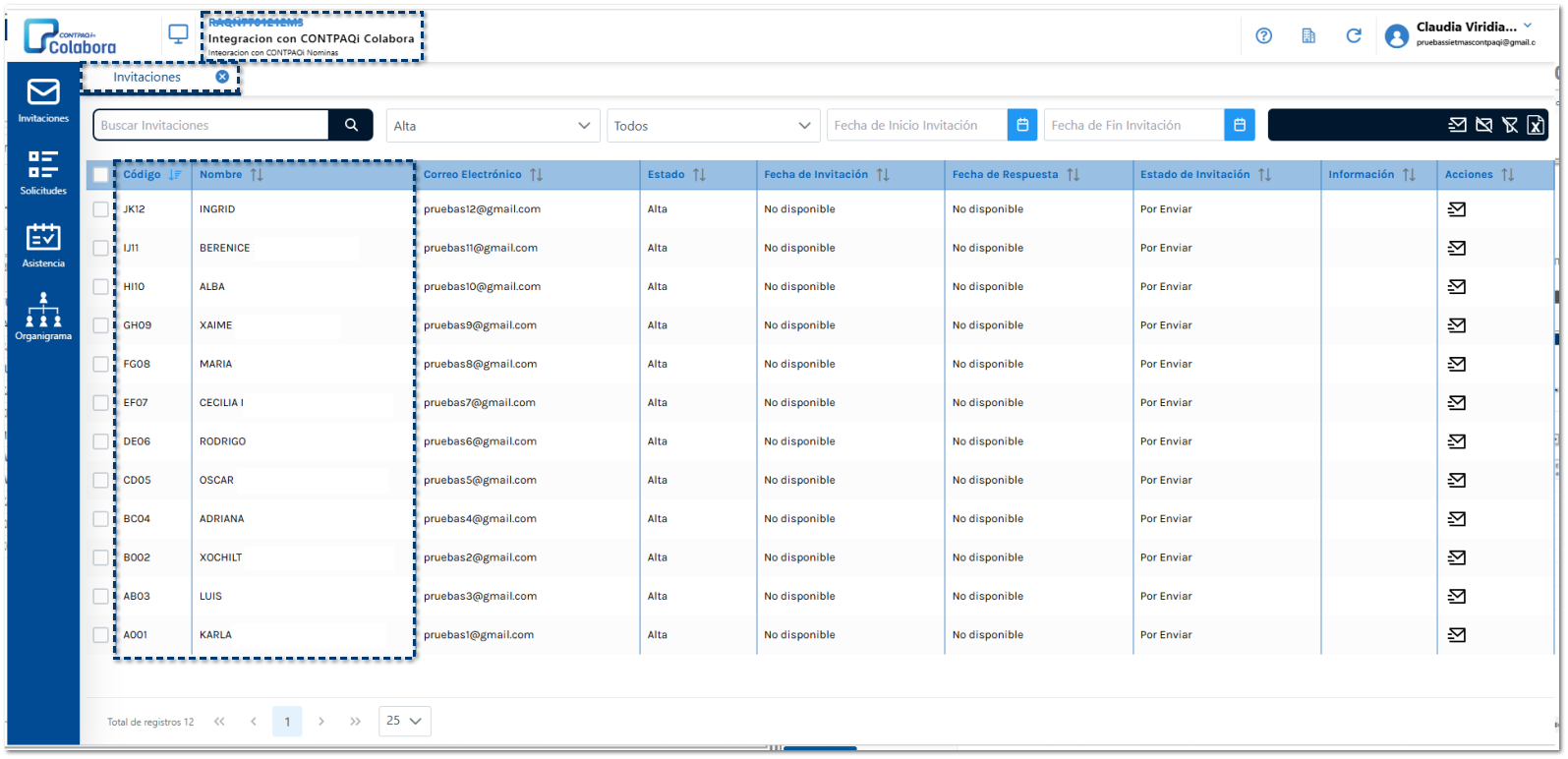Open the Fecha de Inicio calendar picker
The width and height of the screenshot is (1568, 759).
pyautogui.click(x=1022, y=125)
